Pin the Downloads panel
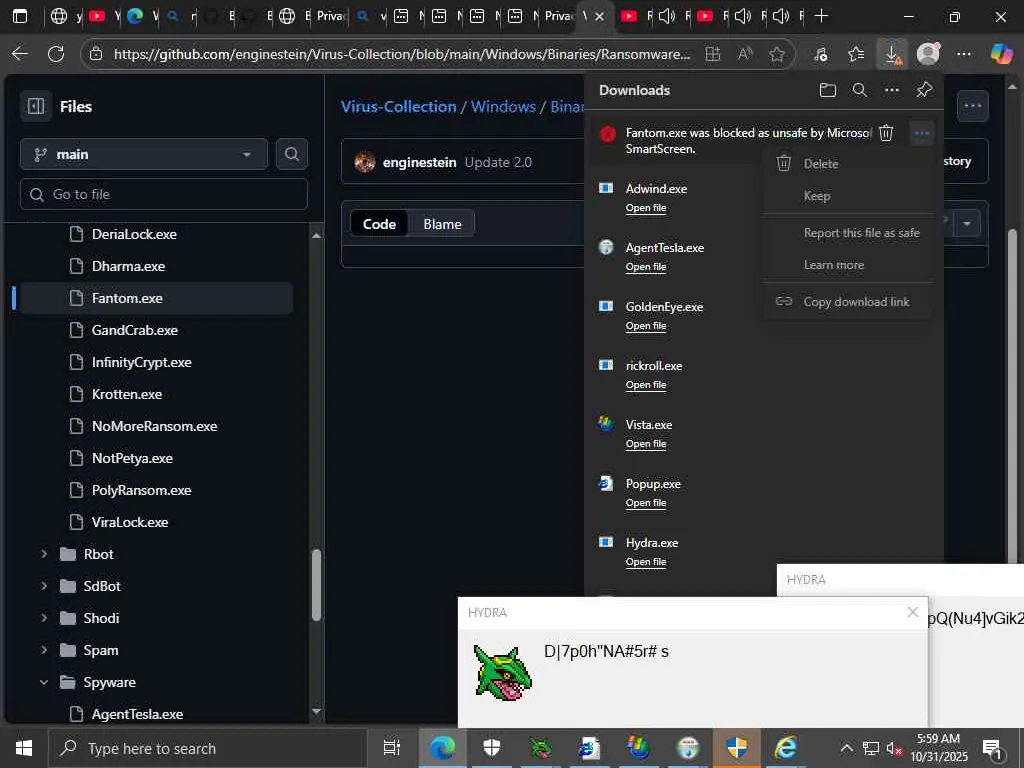 tap(924, 90)
